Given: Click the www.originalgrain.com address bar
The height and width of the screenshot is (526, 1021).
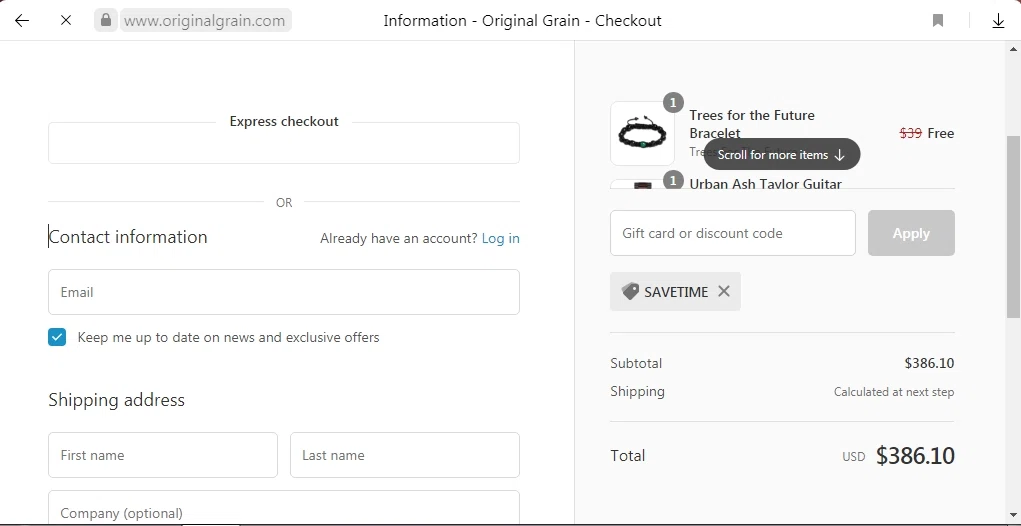Looking at the screenshot, I should 205,20.
